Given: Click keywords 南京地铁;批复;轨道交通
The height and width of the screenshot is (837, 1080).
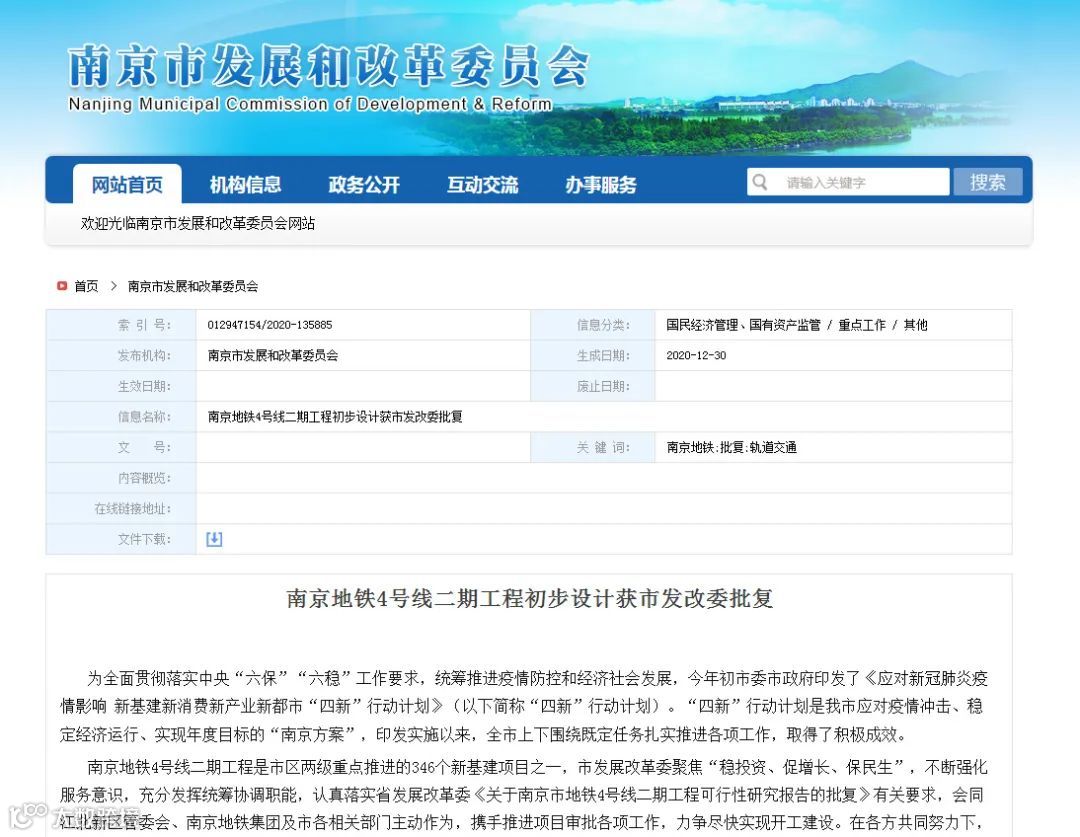Looking at the screenshot, I should click(x=731, y=447).
